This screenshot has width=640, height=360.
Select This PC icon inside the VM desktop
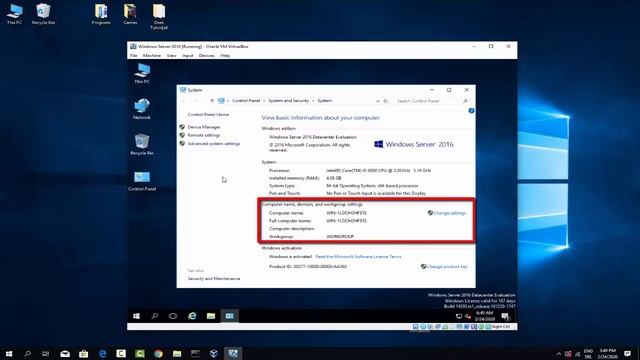coord(142,73)
